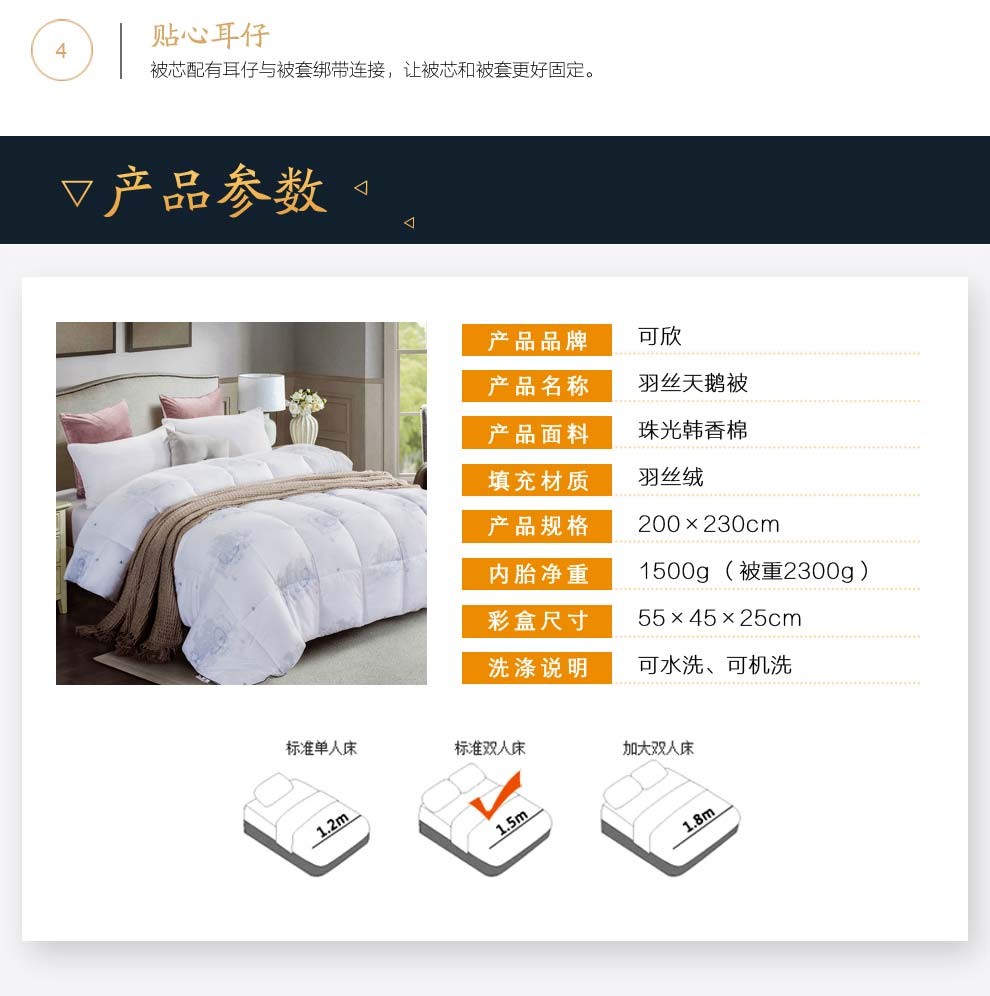Click the circled number 4 icon
990x996 pixels.
[62, 50]
